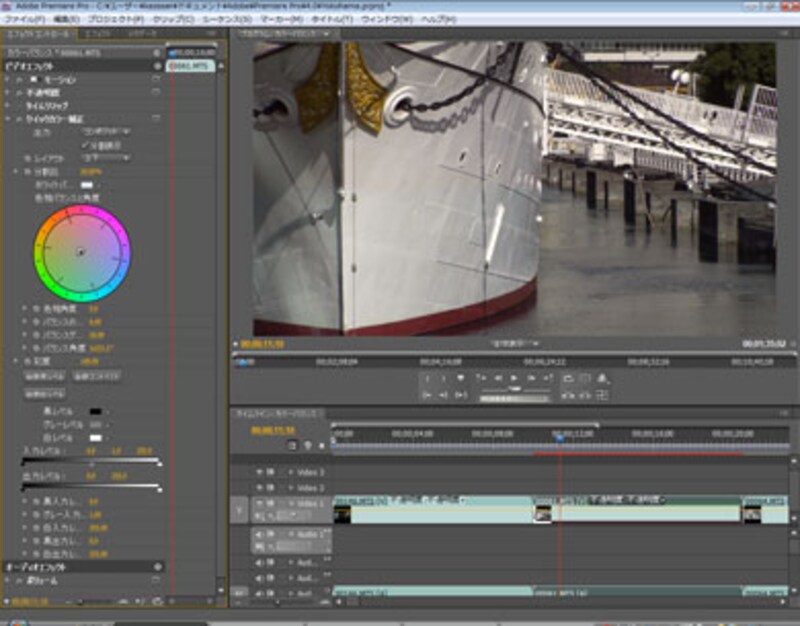Viewport: 800px width, 626px height.
Task: Open the File (ファイル) menu
Action: (24, 19)
